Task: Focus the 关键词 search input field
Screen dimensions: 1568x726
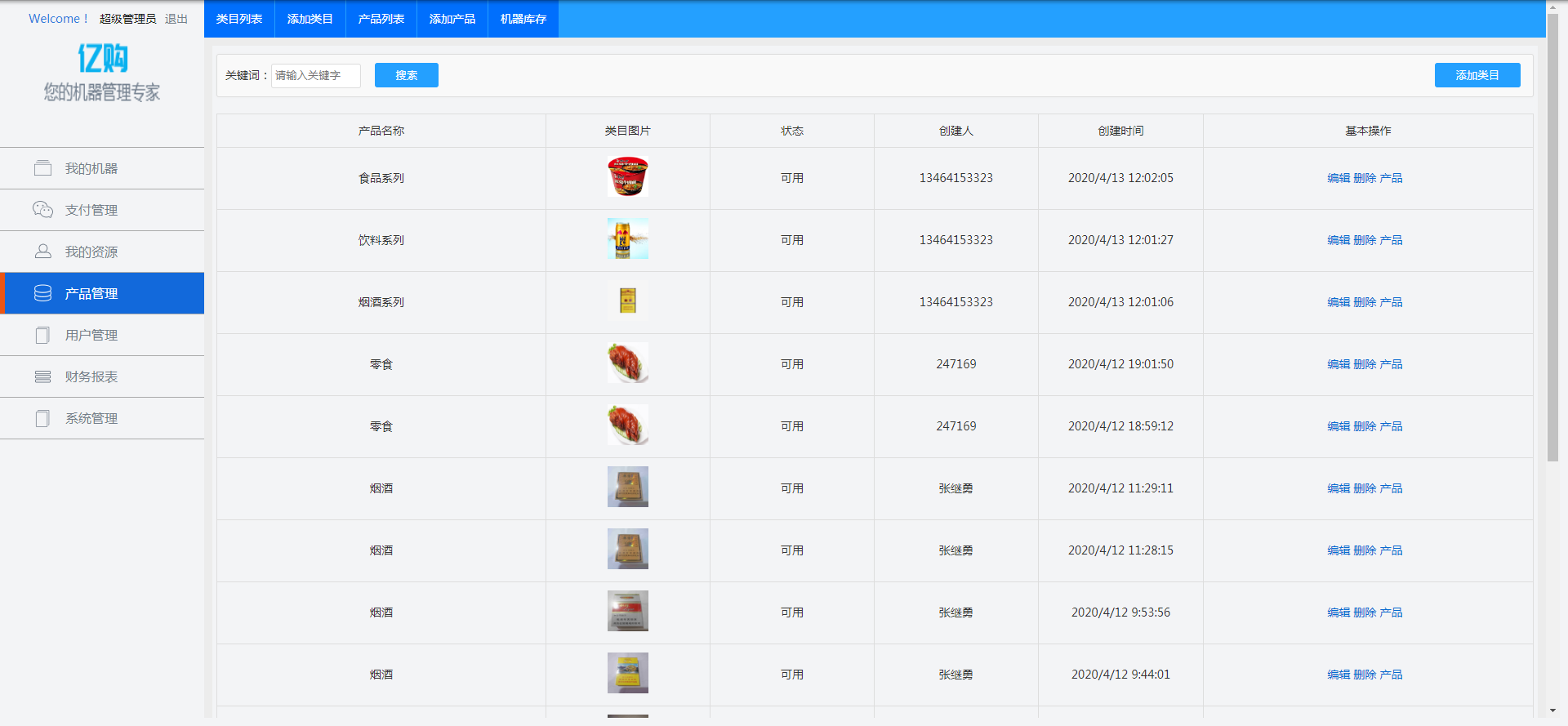Action: pyautogui.click(x=315, y=76)
